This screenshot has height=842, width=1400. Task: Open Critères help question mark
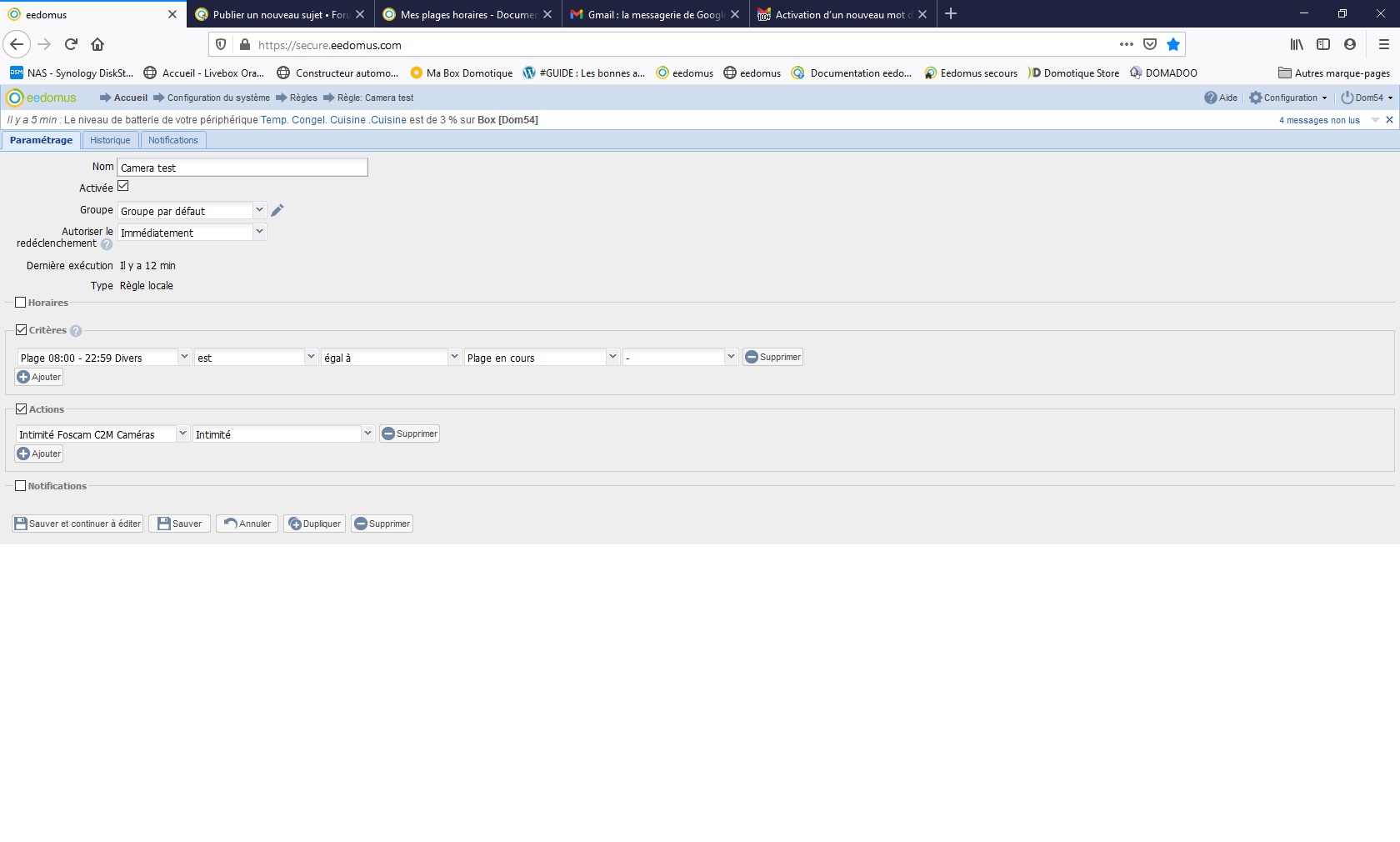coord(76,331)
